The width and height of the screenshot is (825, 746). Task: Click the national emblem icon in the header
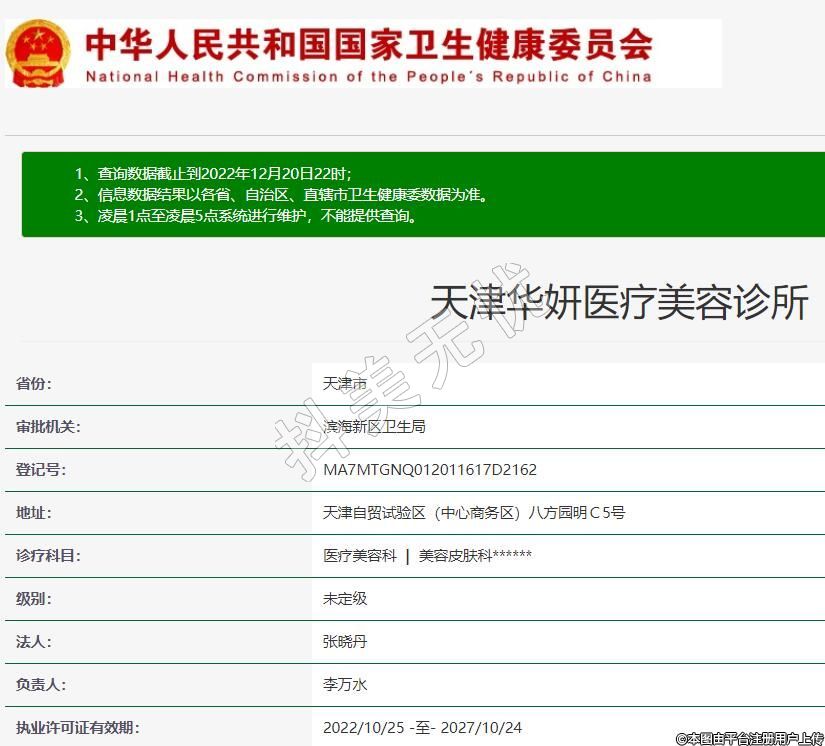point(38,52)
